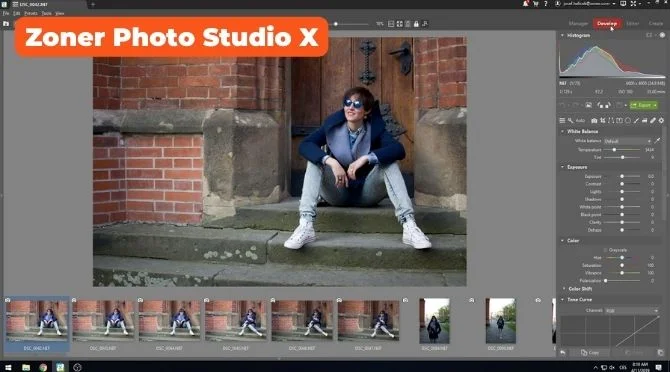The height and width of the screenshot is (372, 670).
Task: Collapse the Color section
Action: pos(562,240)
